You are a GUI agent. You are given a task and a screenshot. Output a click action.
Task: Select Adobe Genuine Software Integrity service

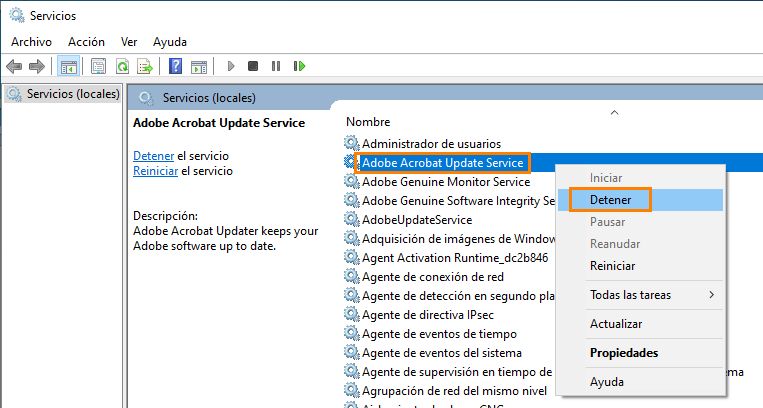pyautogui.click(x=458, y=201)
